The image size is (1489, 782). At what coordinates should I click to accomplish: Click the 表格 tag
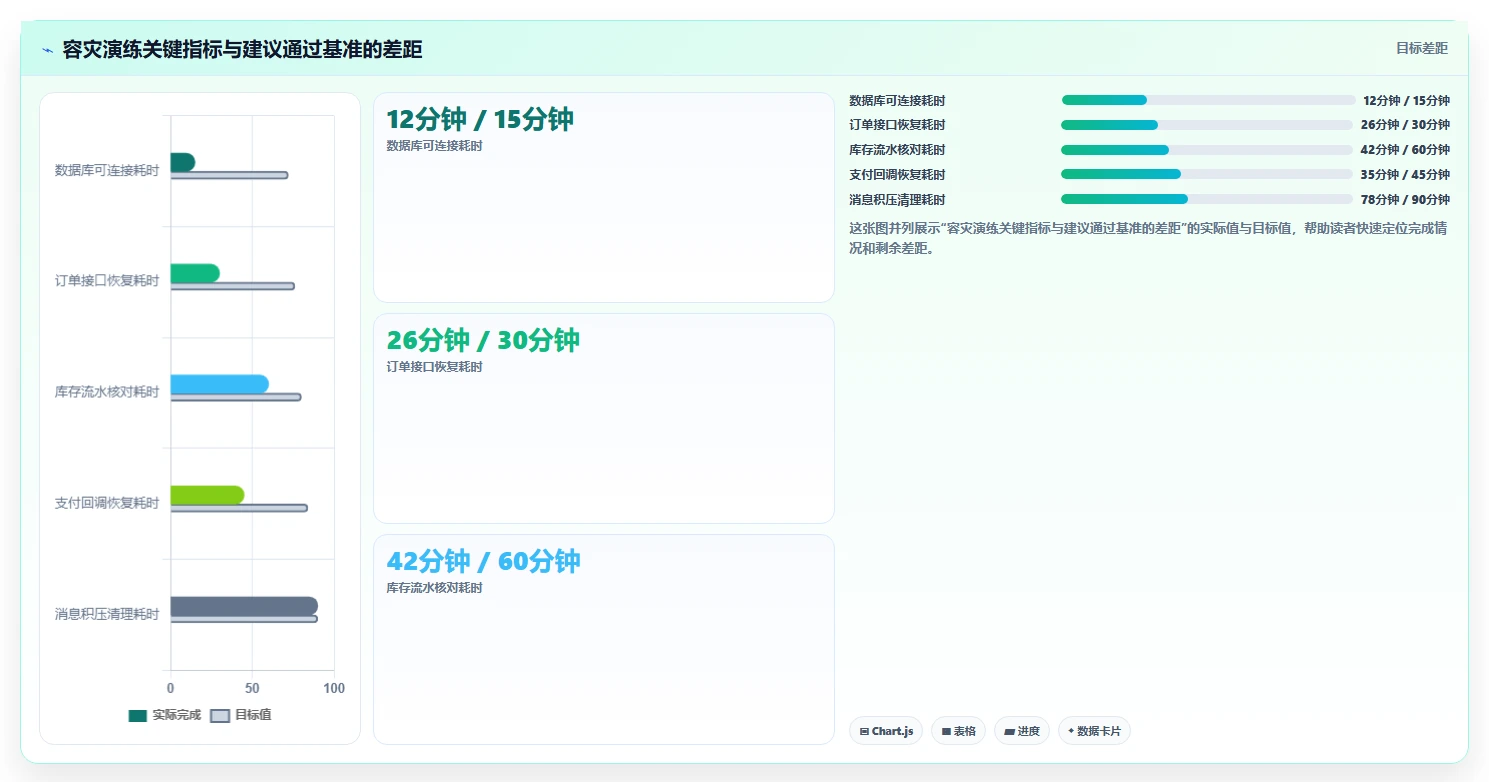click(958, 731)
